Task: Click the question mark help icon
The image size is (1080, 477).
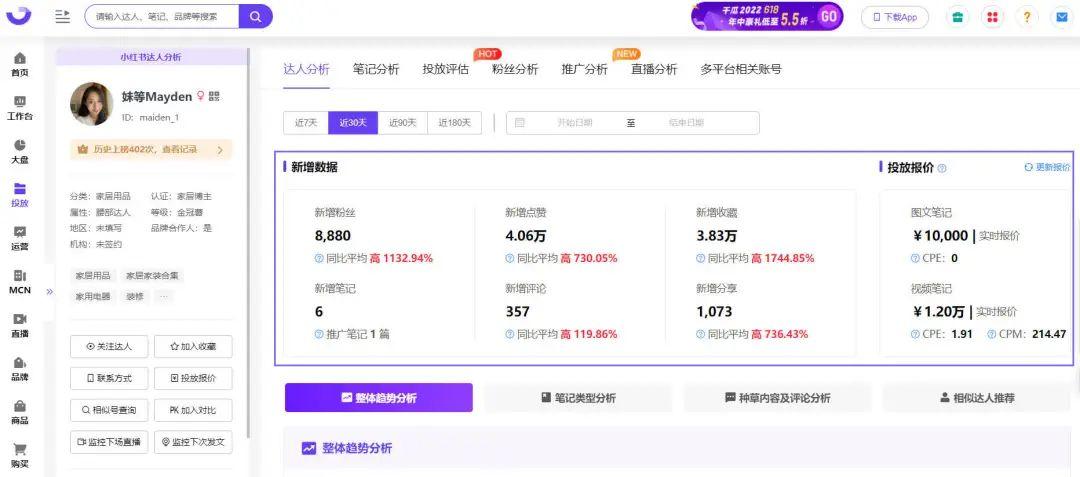Action: tap(1027, 17)
